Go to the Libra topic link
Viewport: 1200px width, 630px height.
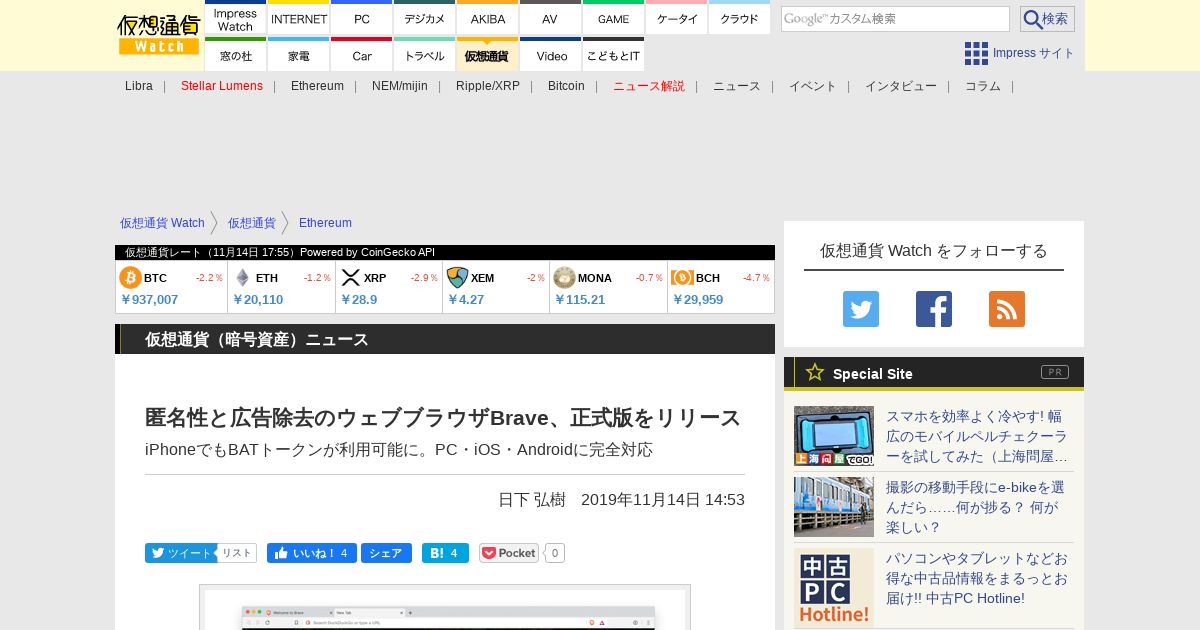tap(139, 86)
